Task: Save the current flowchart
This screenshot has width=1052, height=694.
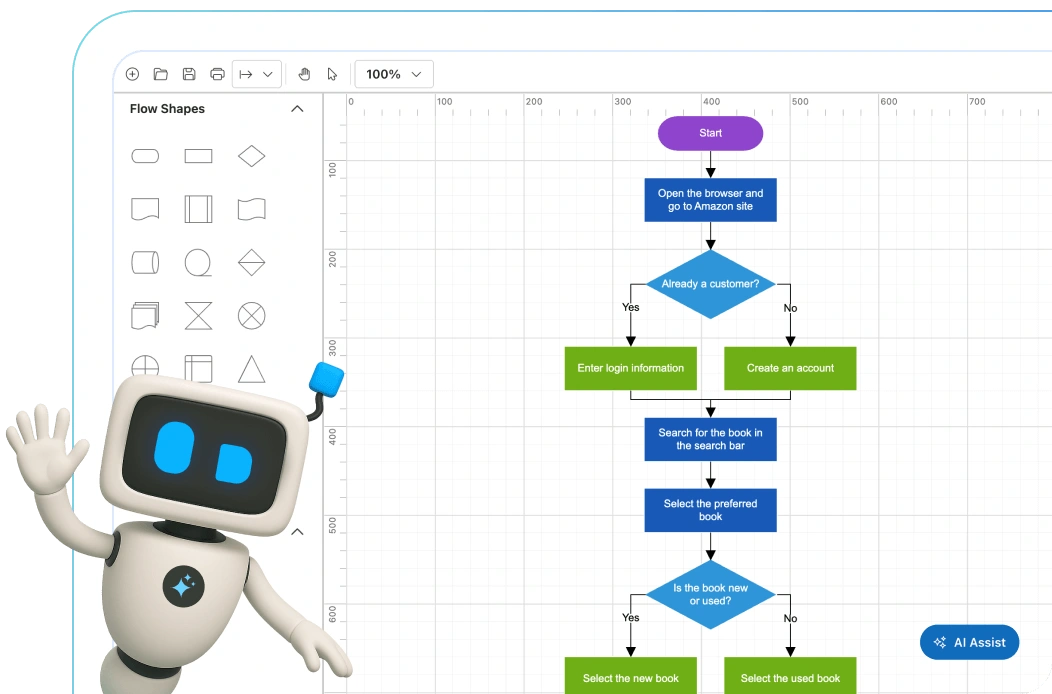Action: pyautogui.click(x=189, y=74)
